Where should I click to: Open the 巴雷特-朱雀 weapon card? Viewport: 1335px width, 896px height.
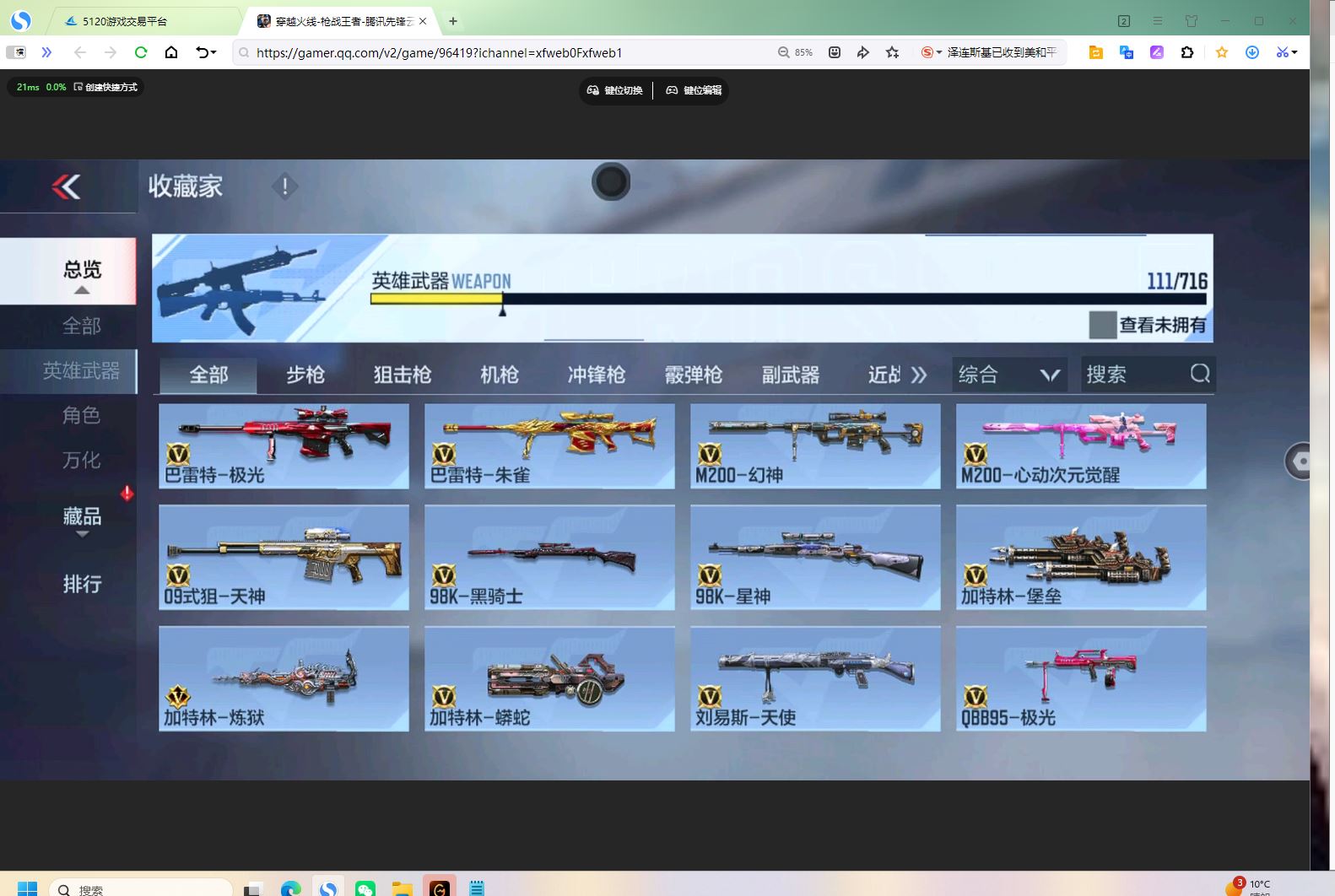click(x=549, y=446)
